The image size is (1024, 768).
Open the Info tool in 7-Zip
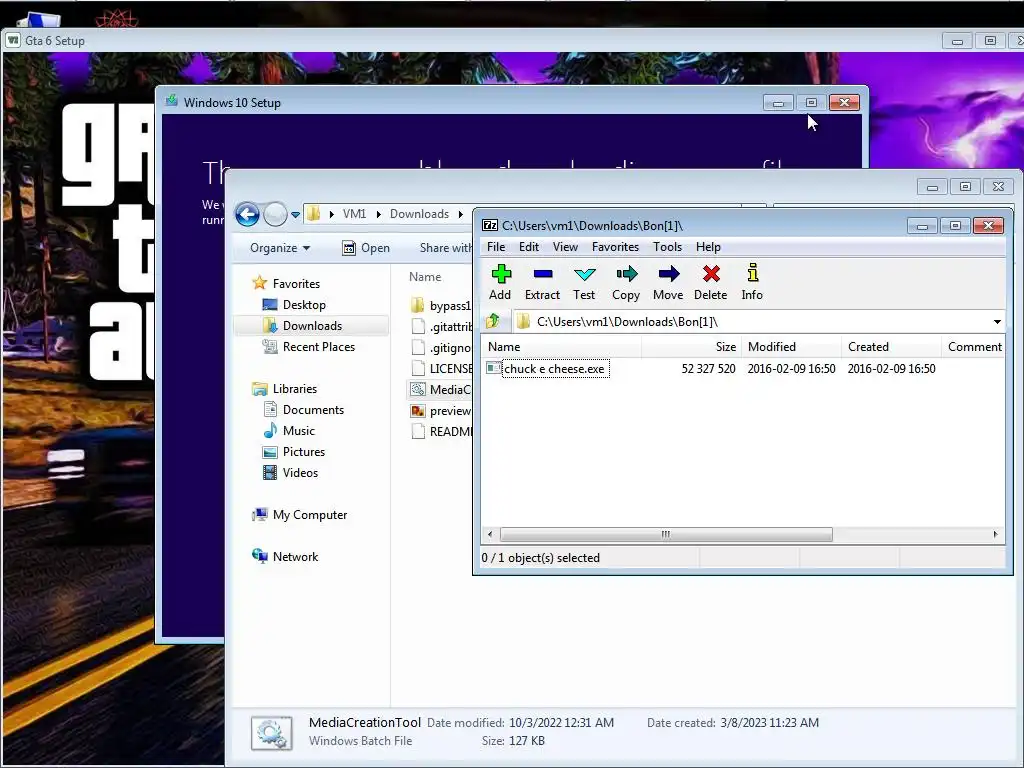pos(752,282)
